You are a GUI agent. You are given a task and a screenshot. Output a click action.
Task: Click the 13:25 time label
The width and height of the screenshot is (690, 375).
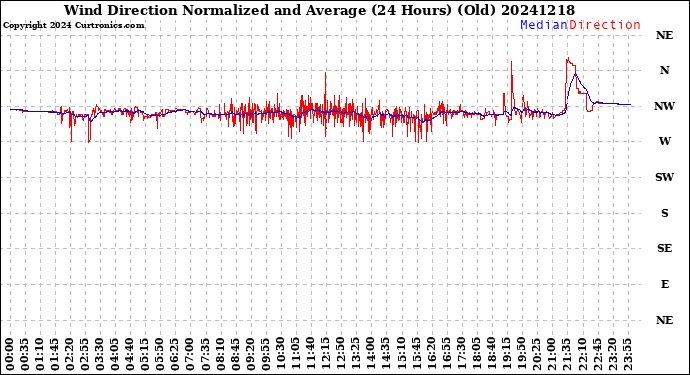pyautogui.click(x=356, y=355)
